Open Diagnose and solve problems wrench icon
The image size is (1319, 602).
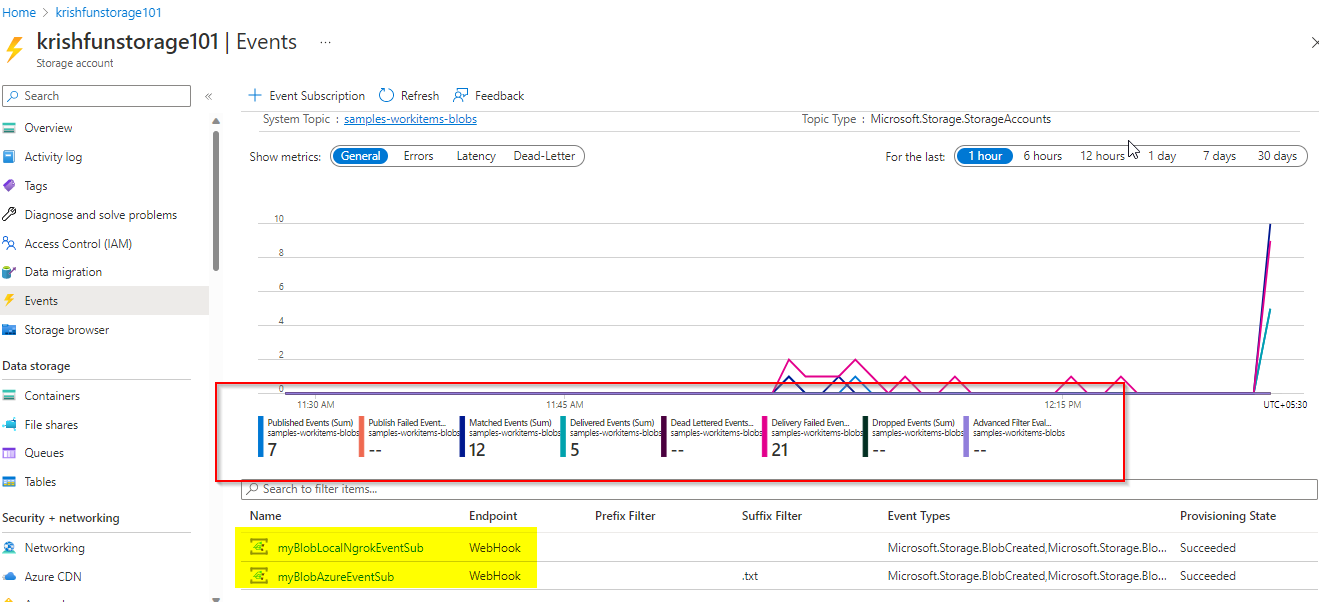click(10, 215)
